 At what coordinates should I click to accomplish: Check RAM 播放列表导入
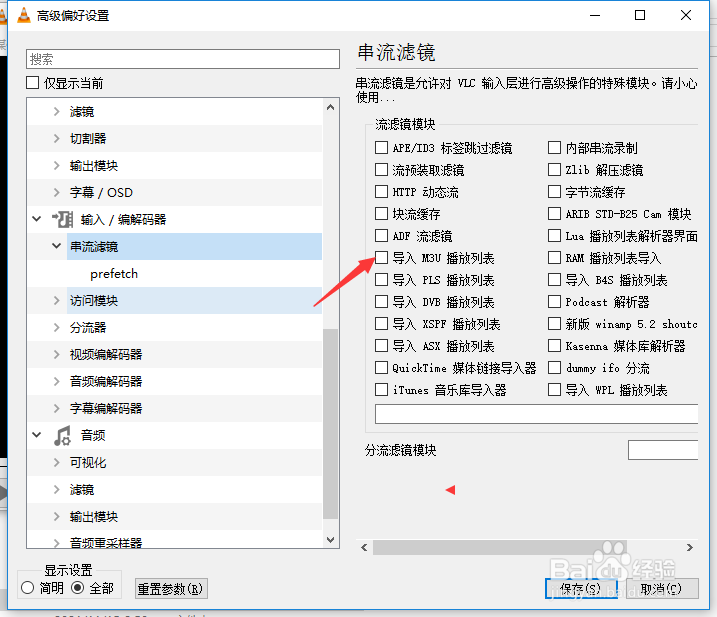tap(554, 258)
